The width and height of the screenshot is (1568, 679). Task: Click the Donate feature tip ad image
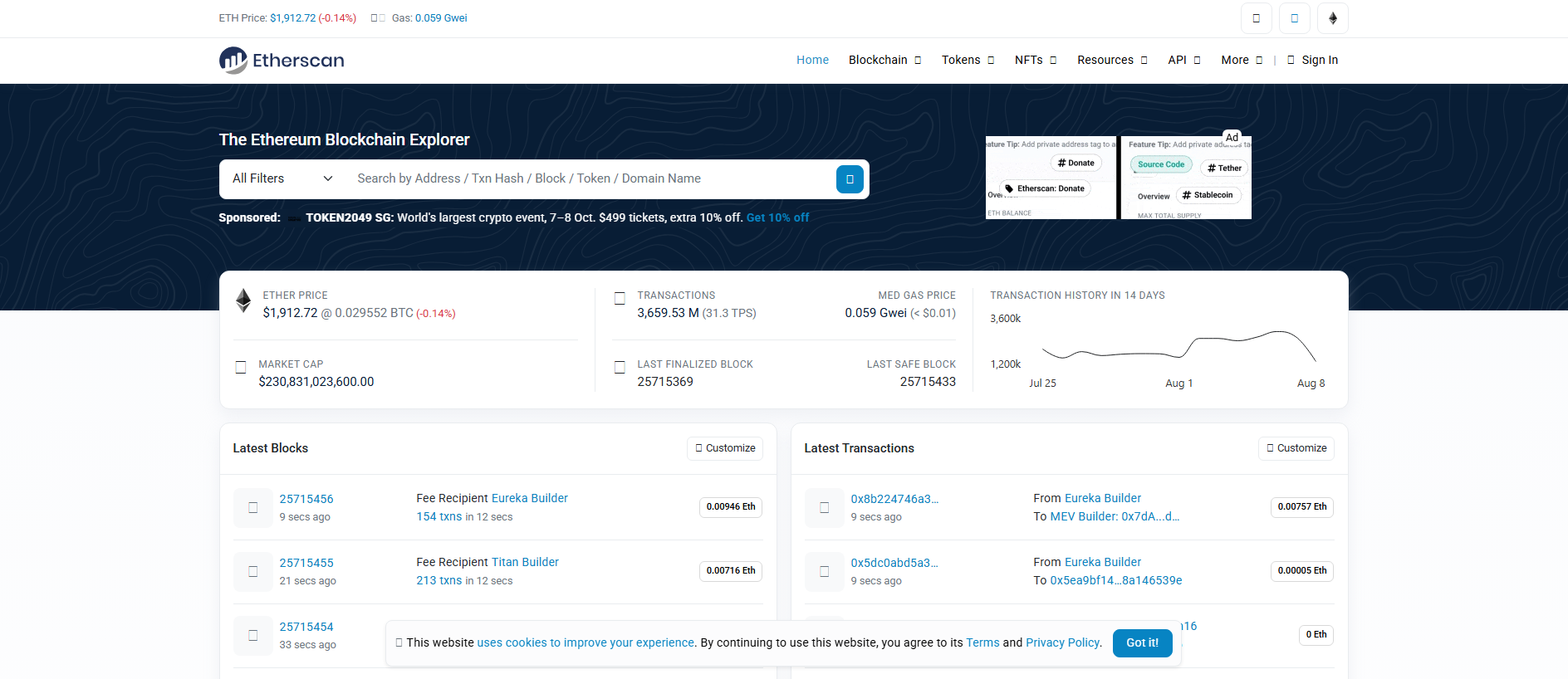coord(1051,178)
